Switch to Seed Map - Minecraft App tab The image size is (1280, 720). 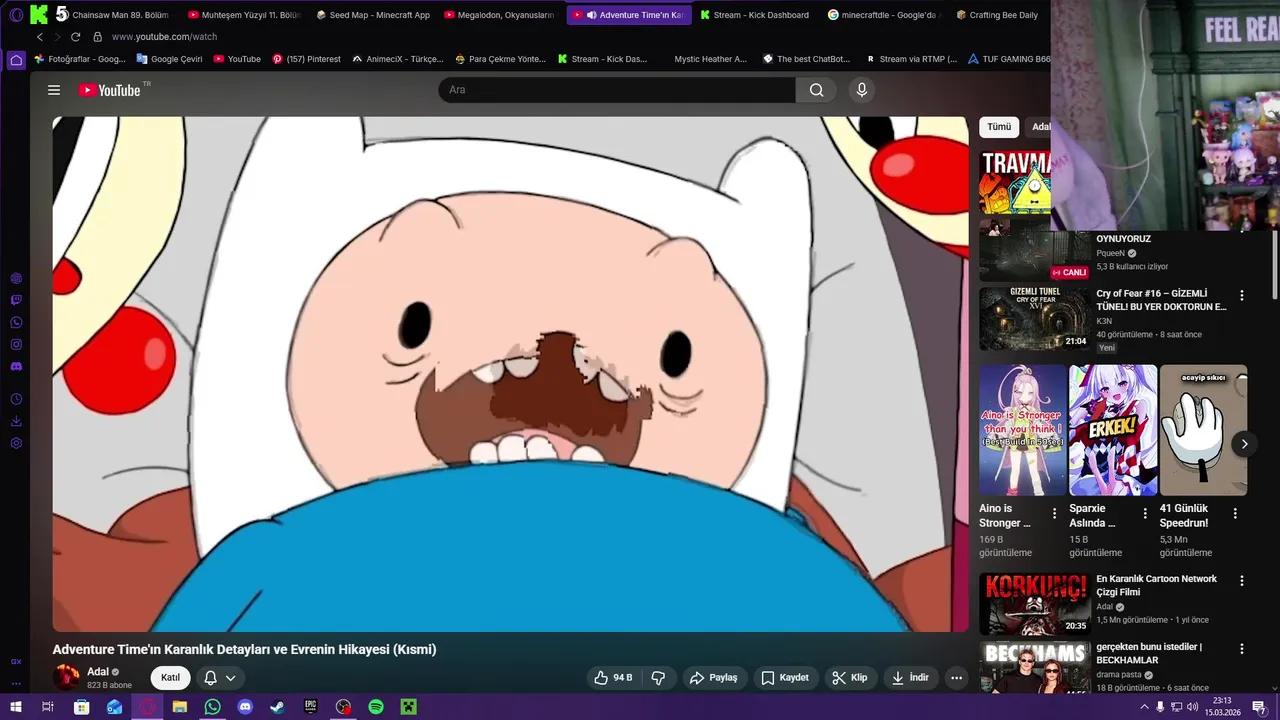(x=372, y=15)
